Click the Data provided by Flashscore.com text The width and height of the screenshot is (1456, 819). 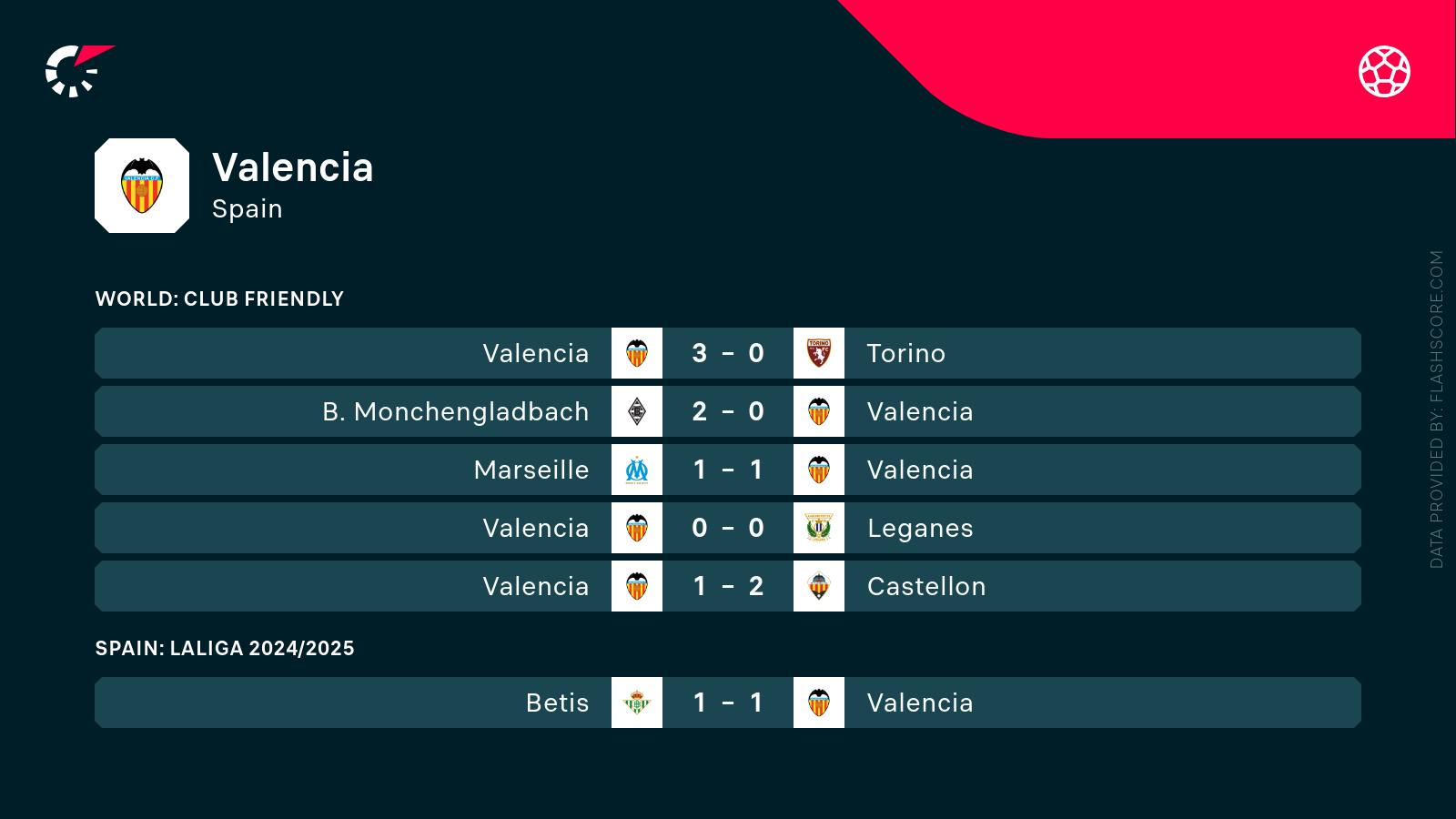pyautogui.click(x=1437, y=409)
